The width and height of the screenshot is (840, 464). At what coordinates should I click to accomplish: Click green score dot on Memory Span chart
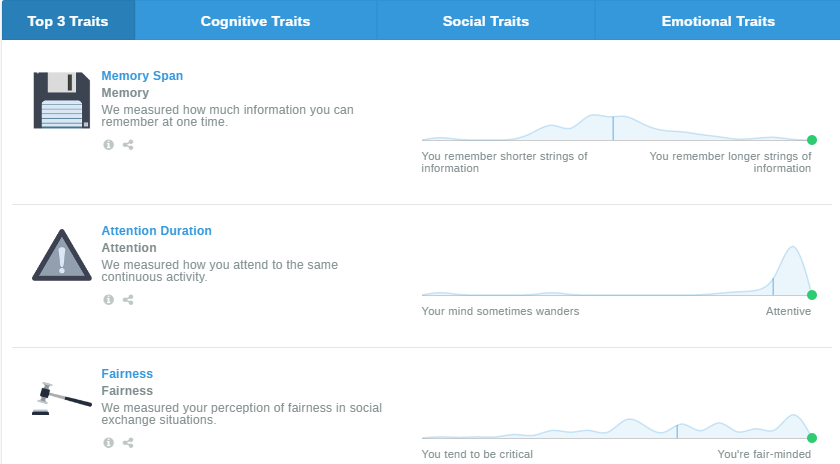(812, 140)
